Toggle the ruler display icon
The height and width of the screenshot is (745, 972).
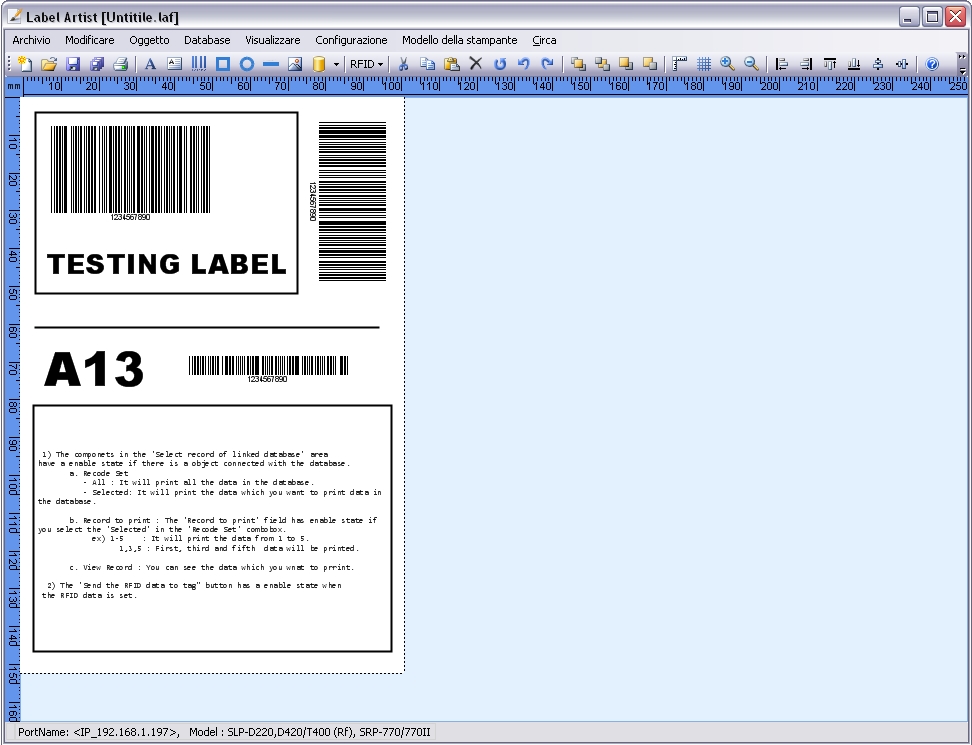680,64
